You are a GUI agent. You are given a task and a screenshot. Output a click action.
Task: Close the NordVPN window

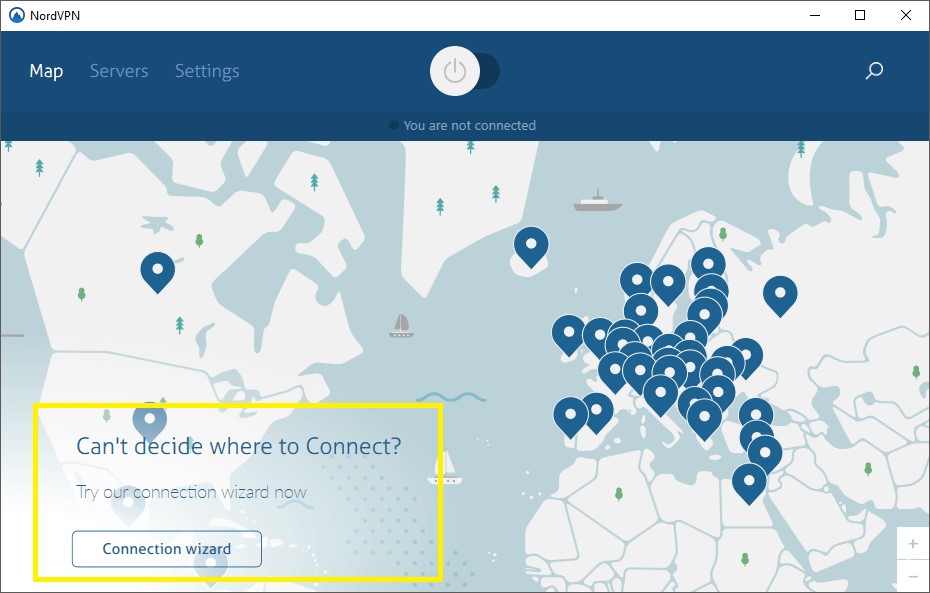tap(906, 15)
